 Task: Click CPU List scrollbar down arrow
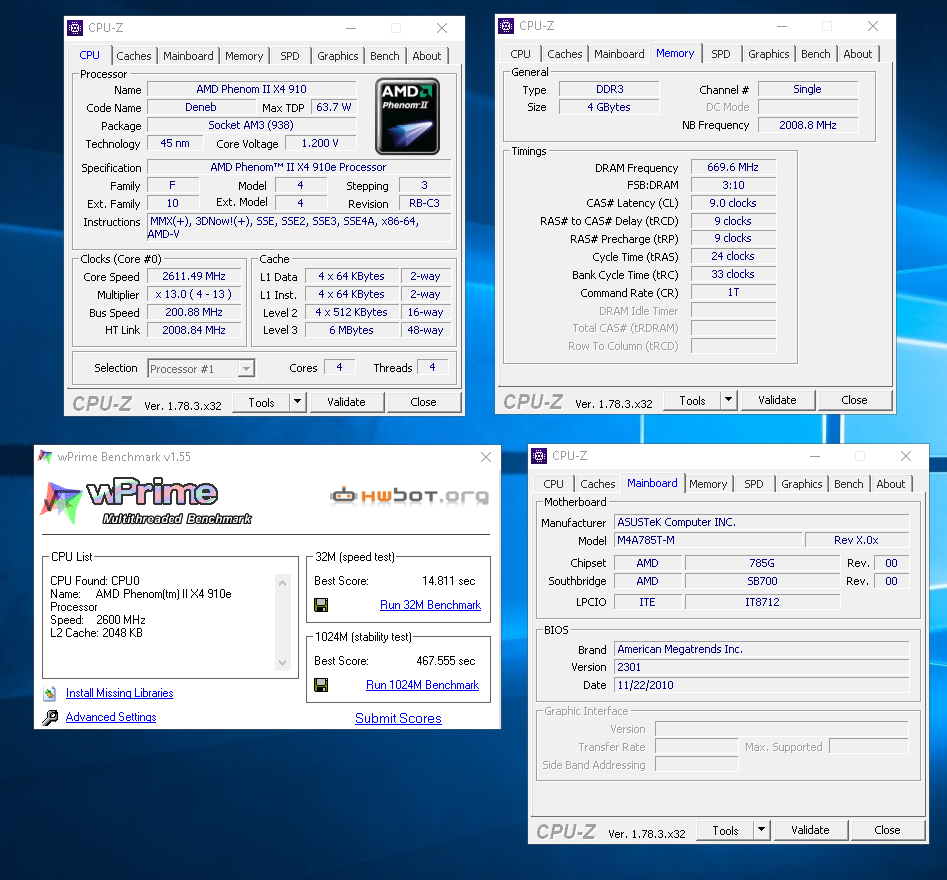[x=282, y=663]
